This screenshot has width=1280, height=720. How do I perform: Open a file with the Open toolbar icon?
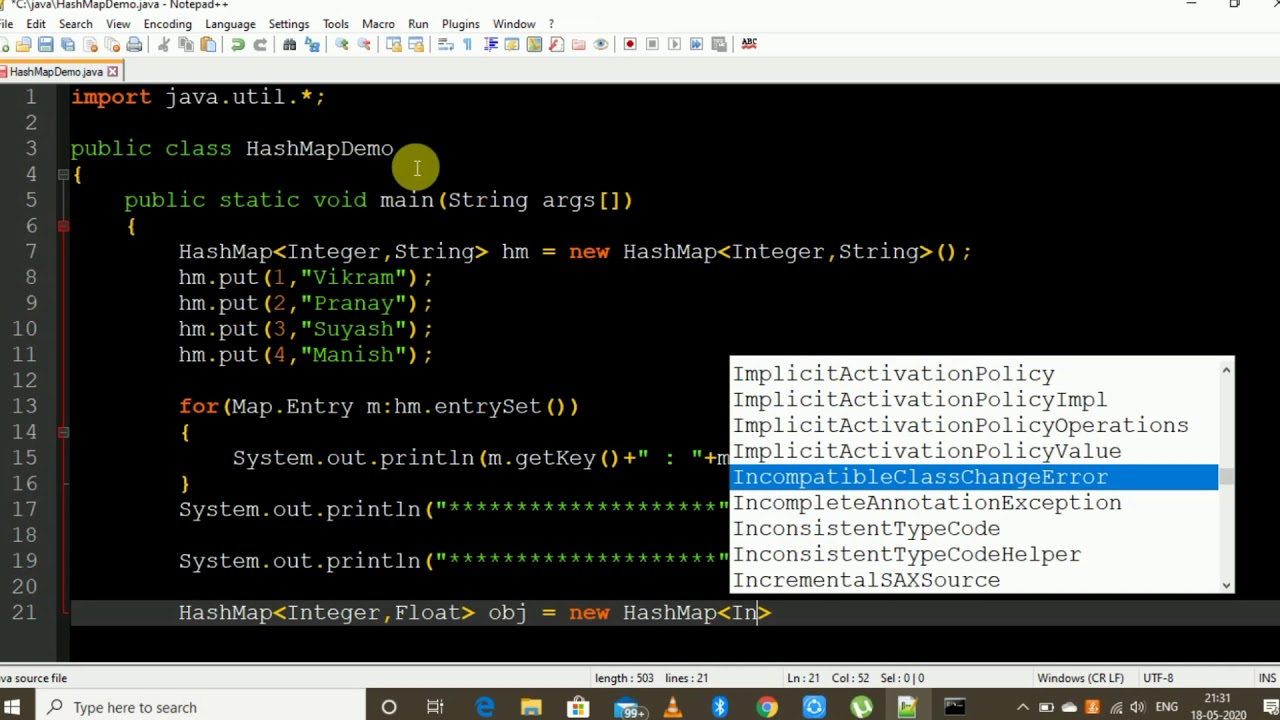tap(23, 44)
